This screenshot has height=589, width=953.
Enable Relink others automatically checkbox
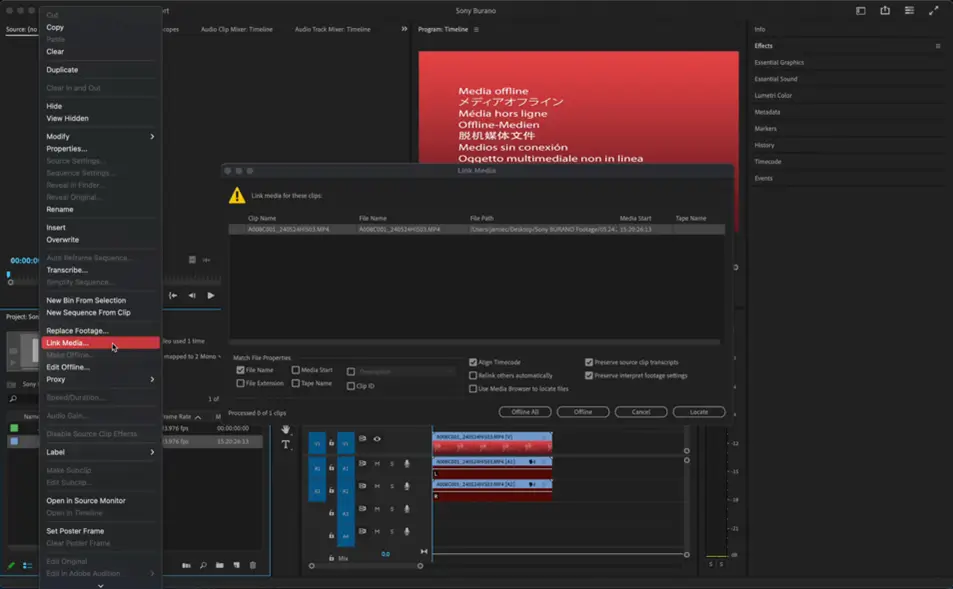473,376
